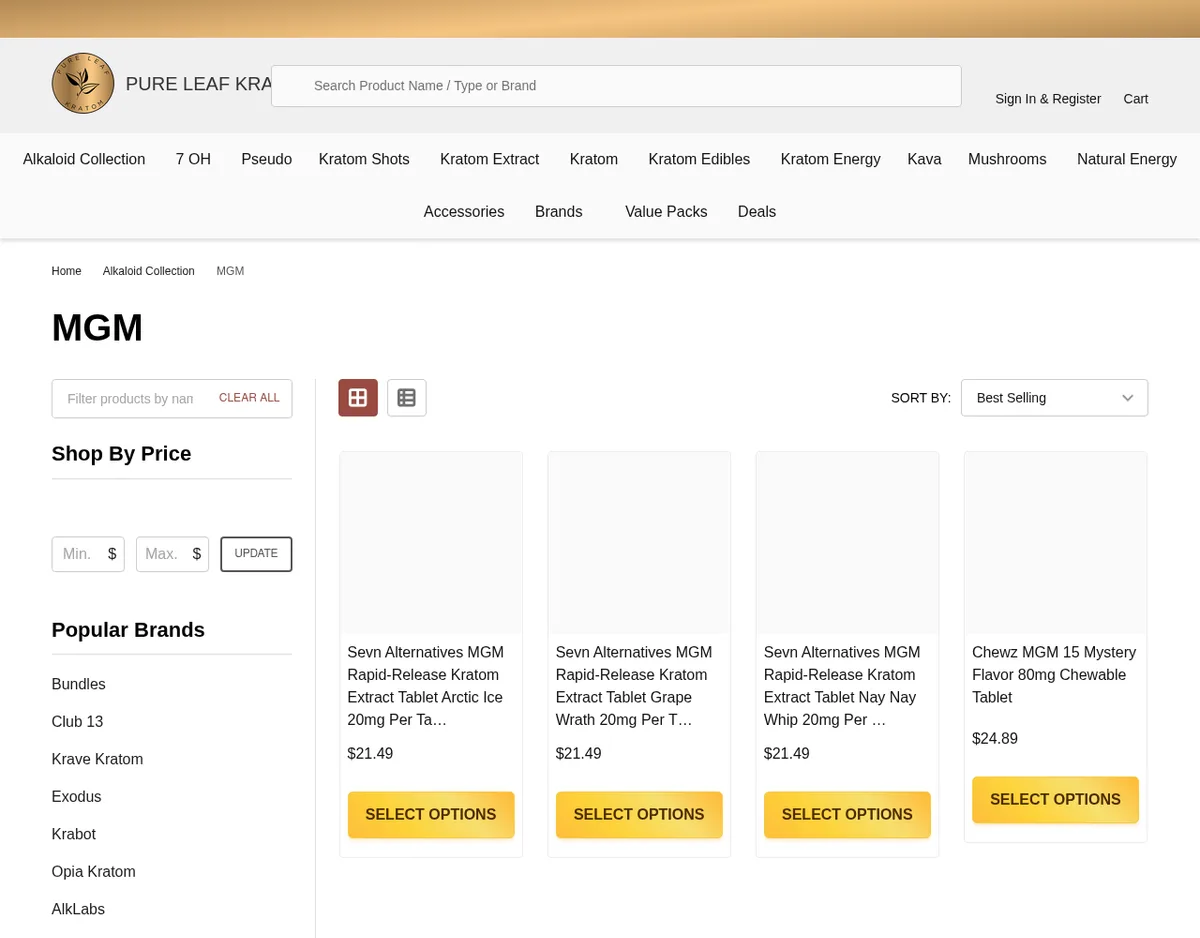Open the Grape Wrath tablet product image
The height and width of the screenshot is (938, 1200).
tap(639, 543)
